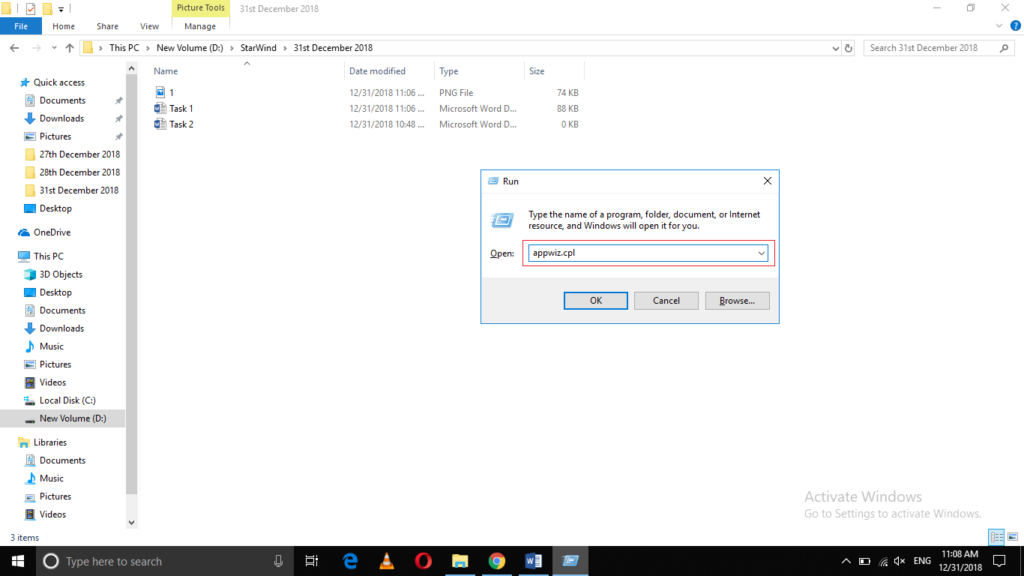The width and height of the screenshot is (1024, 576).
Task: Show hidden system tray icons
Action: 846,561
